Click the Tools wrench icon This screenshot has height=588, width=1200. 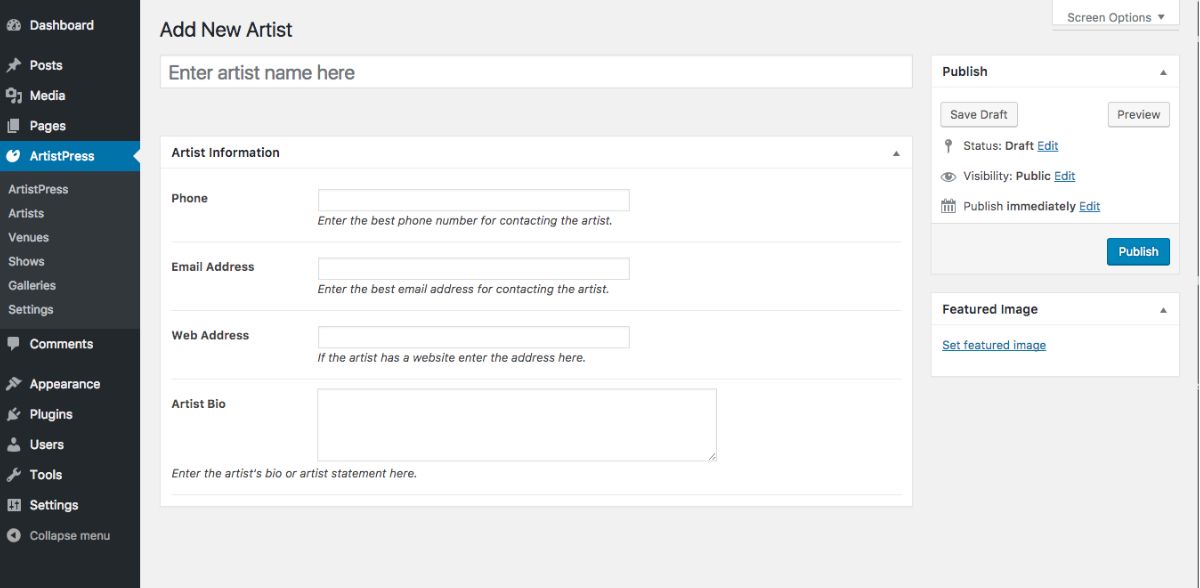pos(14,475)
